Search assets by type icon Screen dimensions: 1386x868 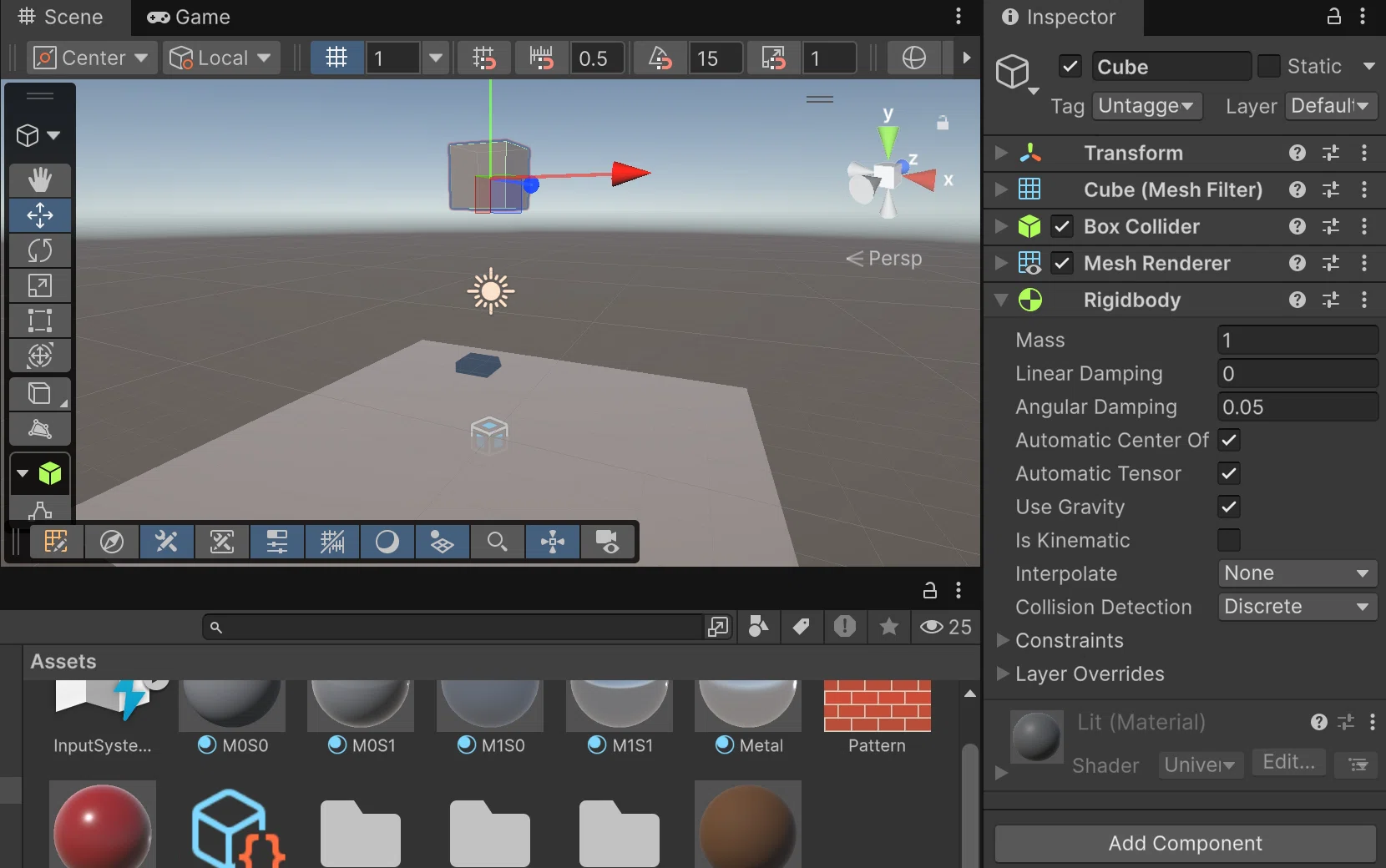point(758,626)
